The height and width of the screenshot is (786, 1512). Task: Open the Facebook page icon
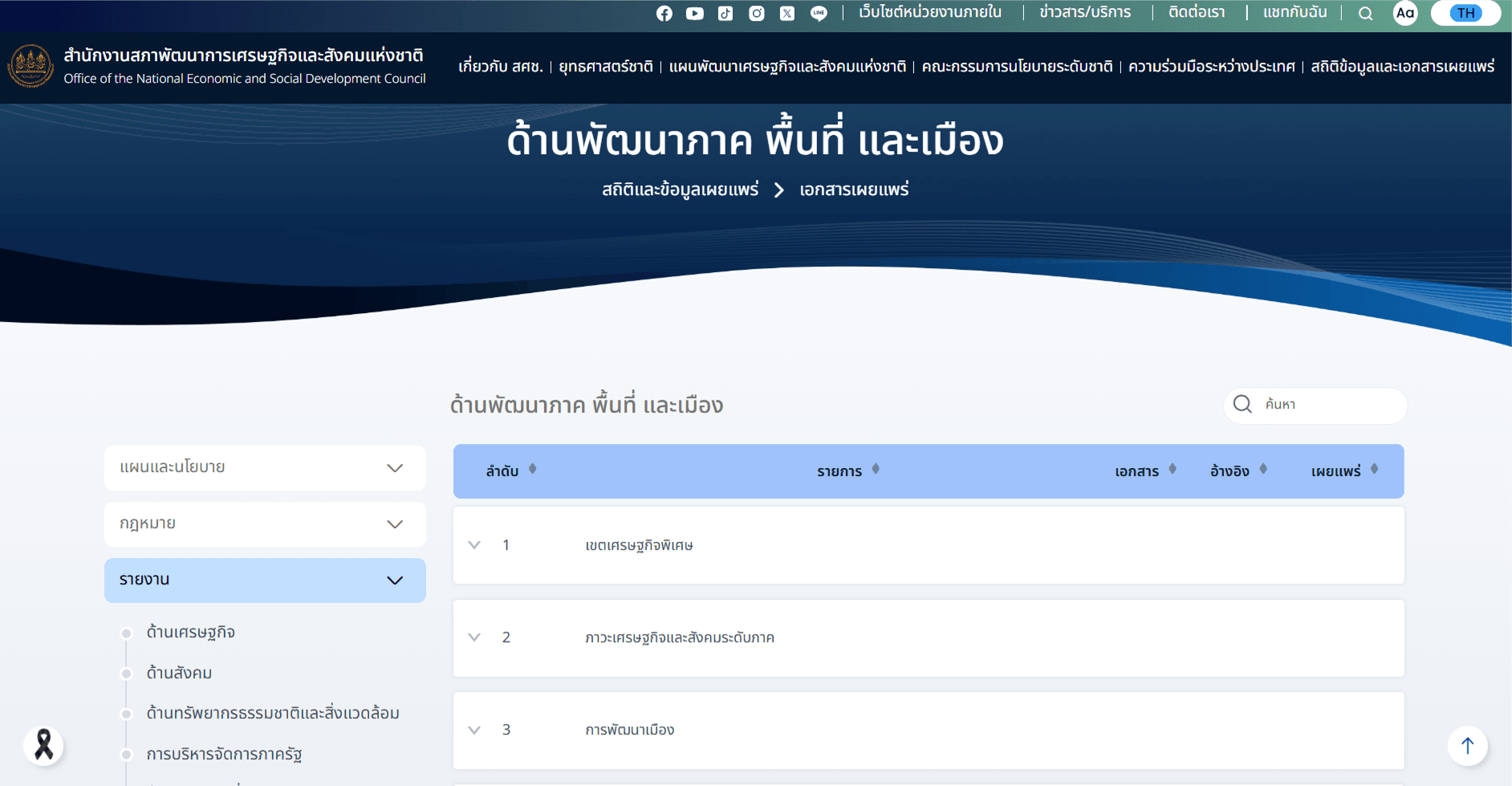click(x=664, y=14)
